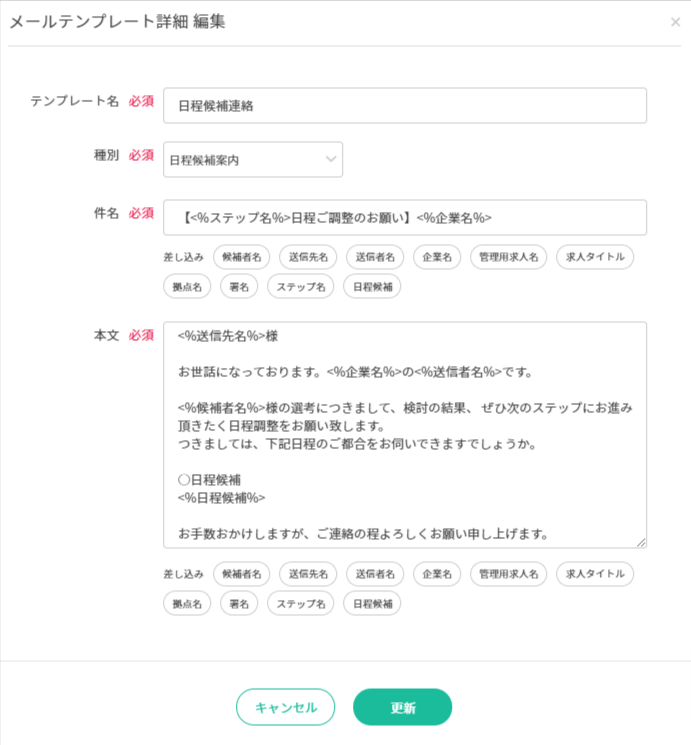Insert 送信者名 tag under the body
Image resolution: width=691 pixels, height=745 pixels.
[375, 574]
